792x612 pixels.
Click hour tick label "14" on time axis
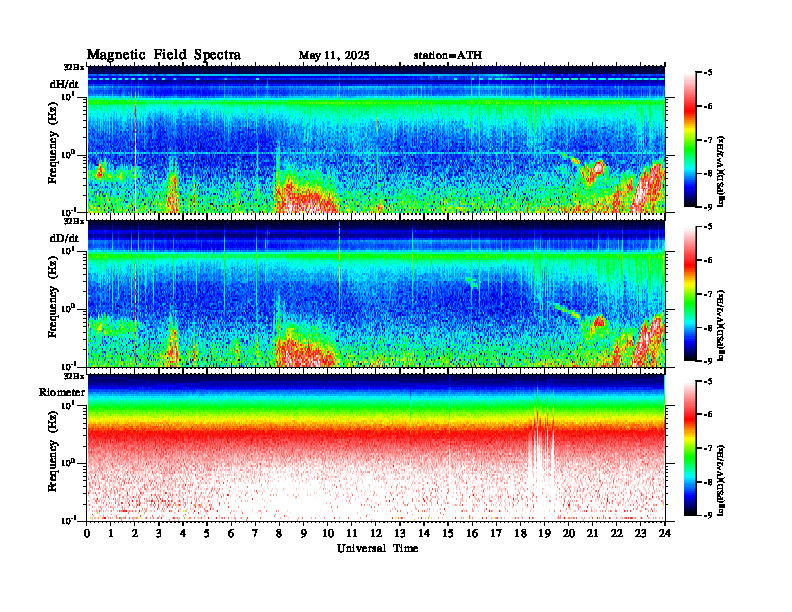424,533
